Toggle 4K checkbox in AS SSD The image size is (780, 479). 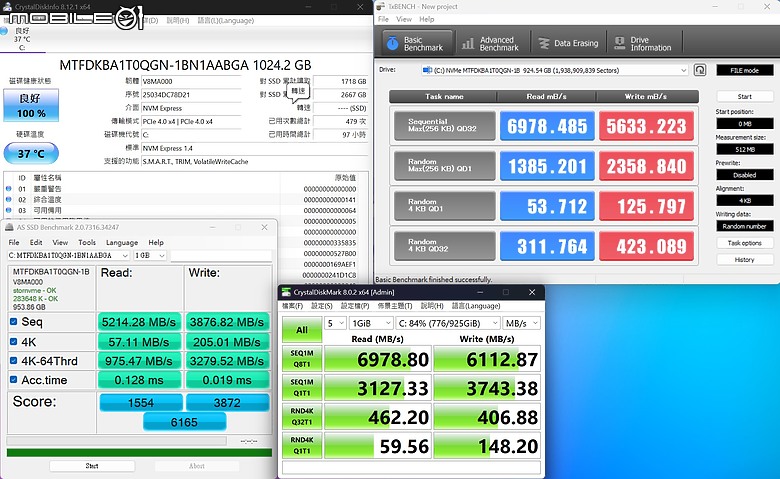tap(13, 342)
